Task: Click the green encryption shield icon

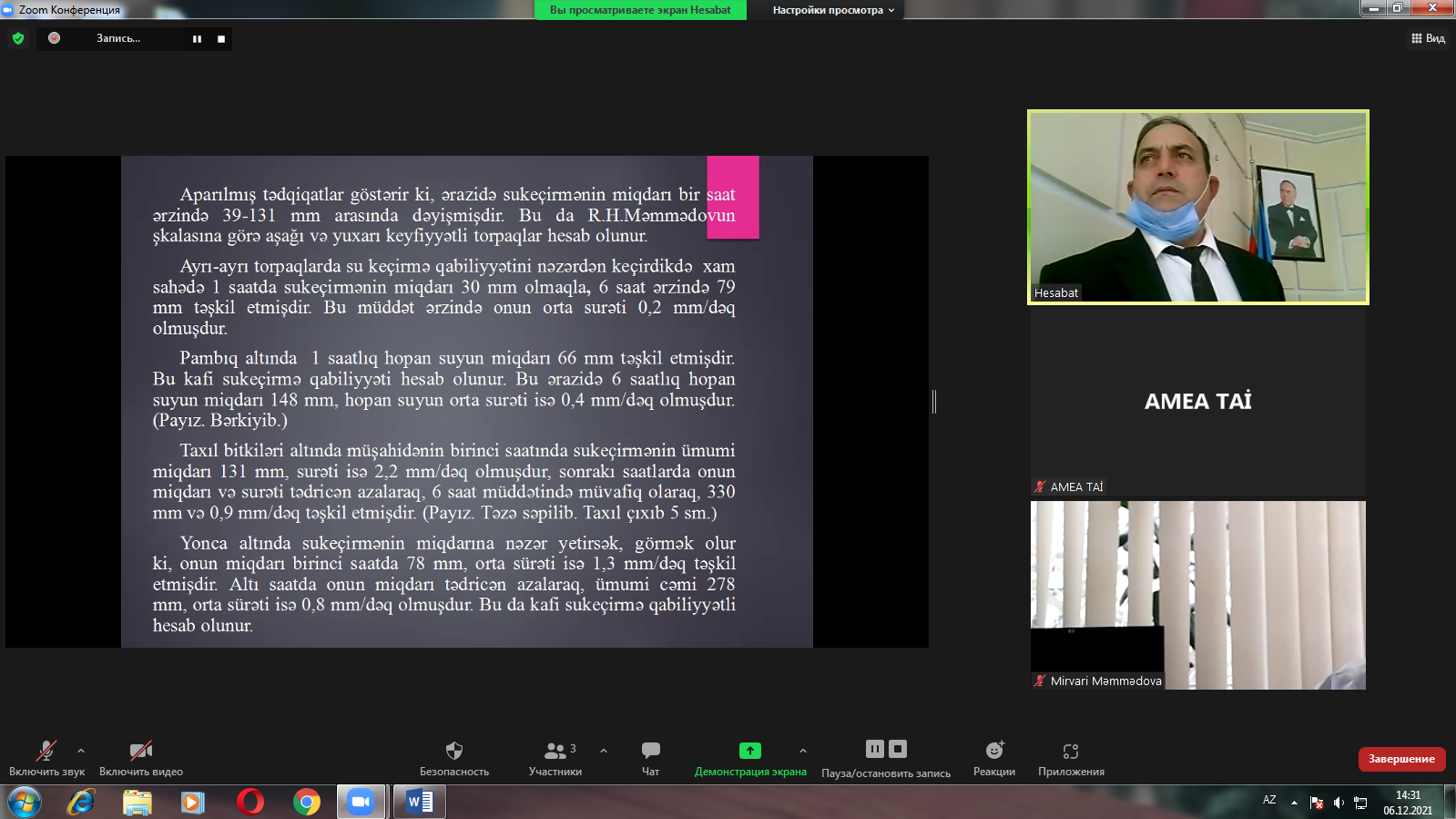Action: point(18,38)
